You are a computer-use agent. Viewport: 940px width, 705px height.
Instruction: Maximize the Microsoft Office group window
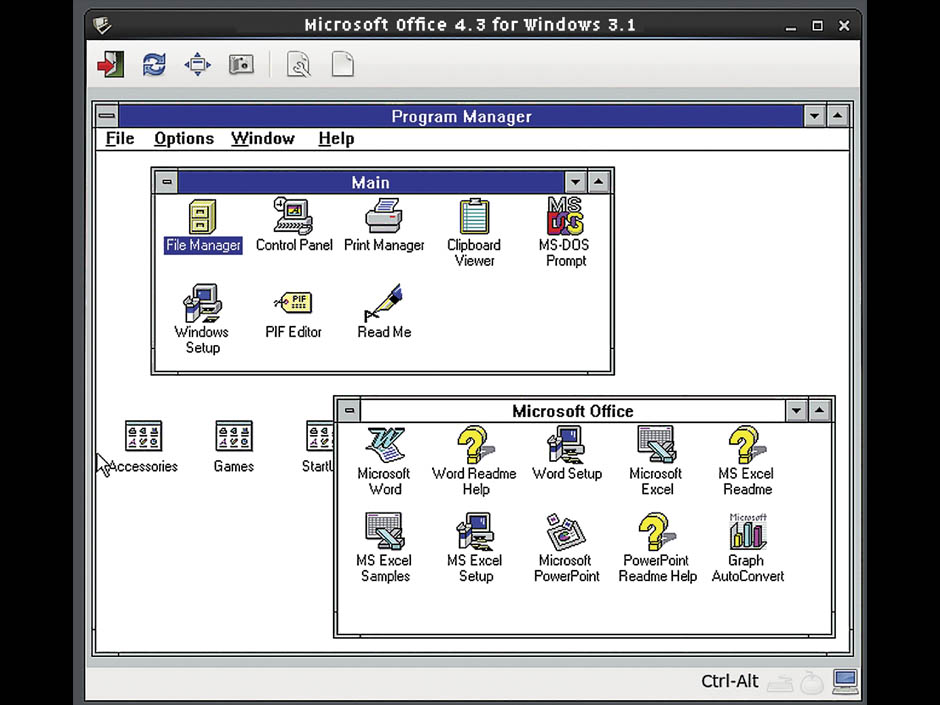[x=819, y=411]
